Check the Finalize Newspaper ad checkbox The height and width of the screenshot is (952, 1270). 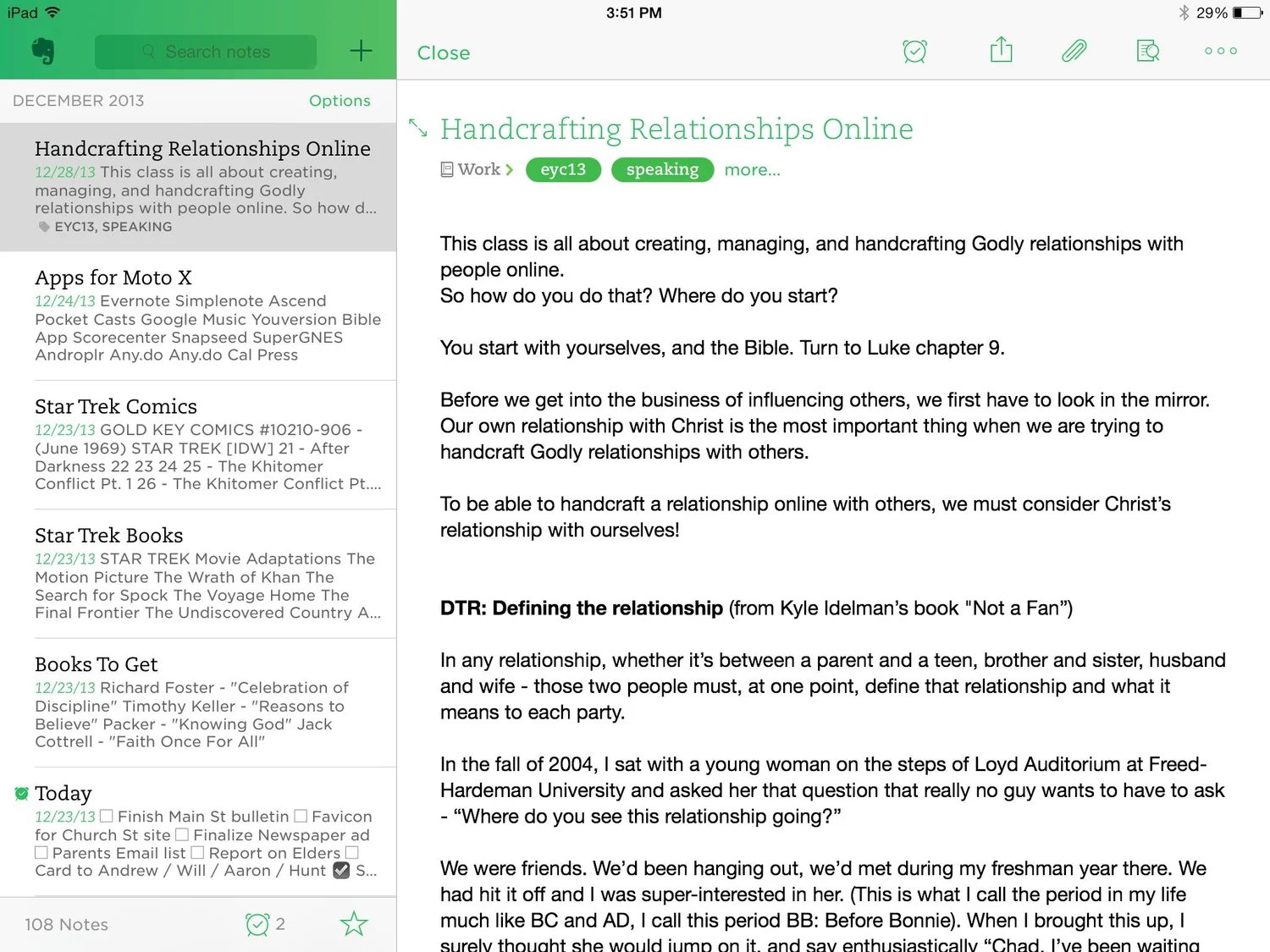tap(182, 834)
